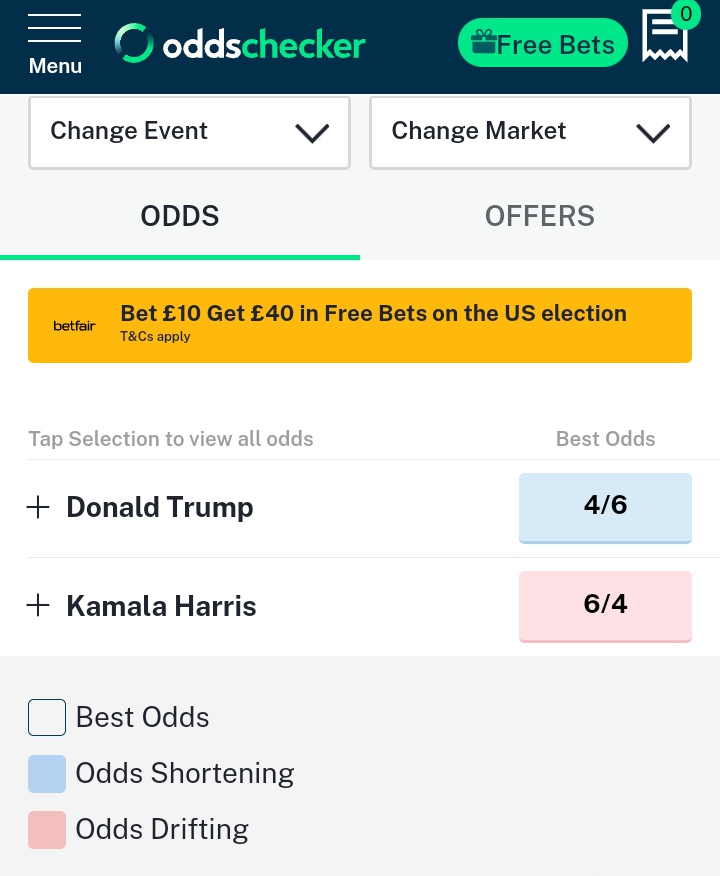The width and height of the screenshot is (720, 876).
Task: Click the Best Odds legend box
Action: [47, 717]
